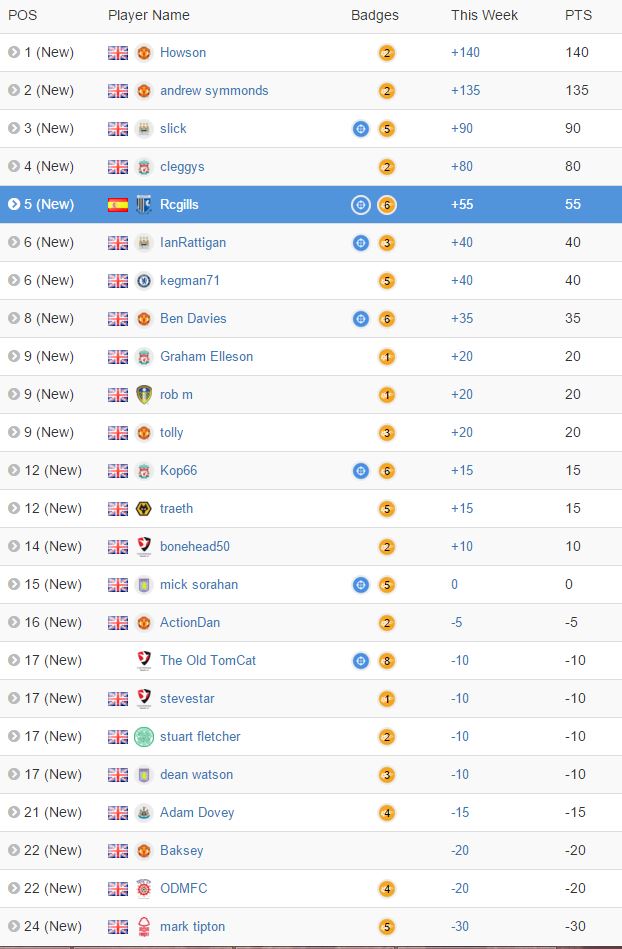Click the Nottingham Forest crest beside mark tipton
This screenshot has height=949, width=622.
(144, 926)
